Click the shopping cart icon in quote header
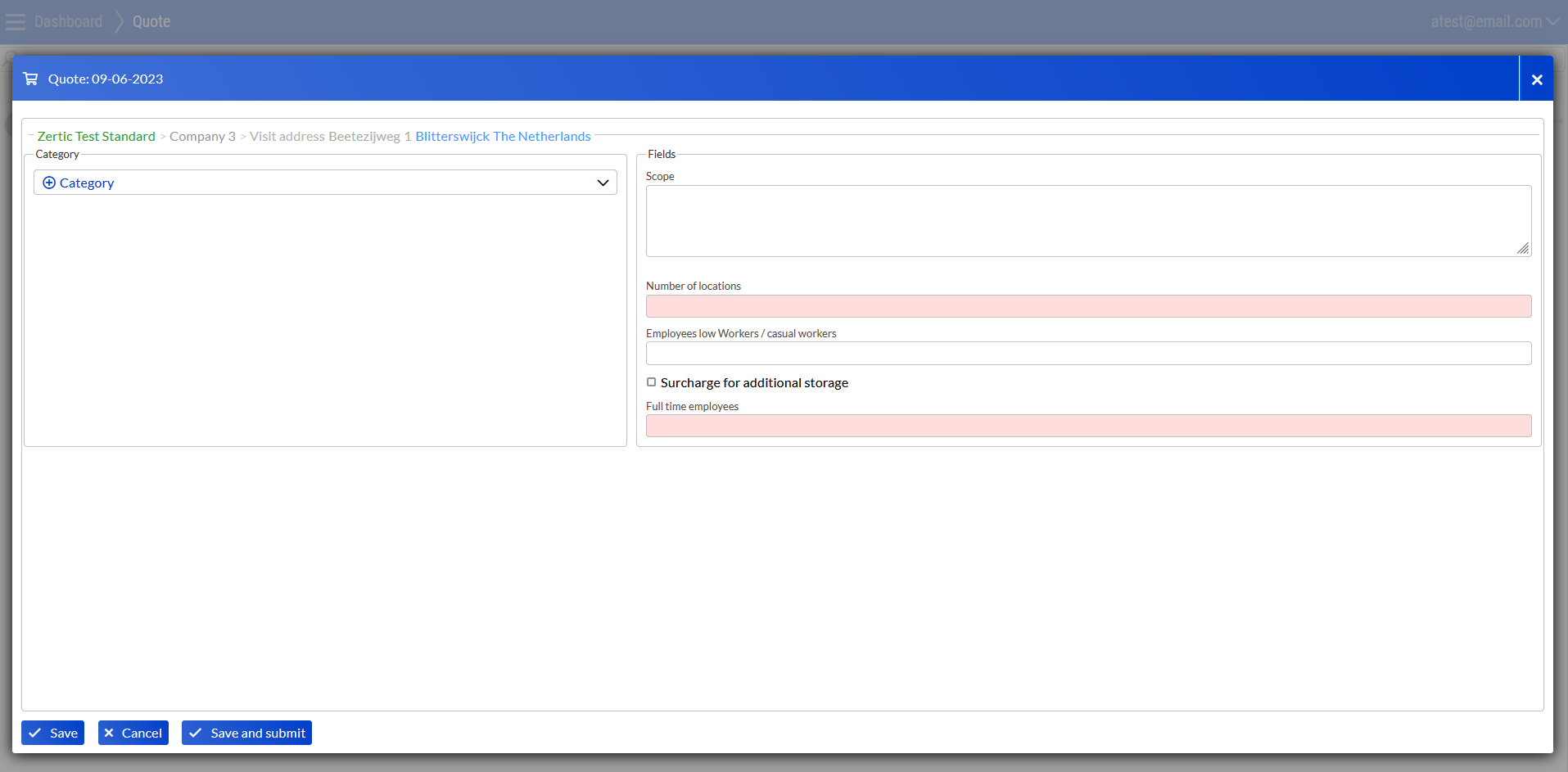Image resolution: width=1568 pixels, height=772 pixels. (x=30, y=79)
